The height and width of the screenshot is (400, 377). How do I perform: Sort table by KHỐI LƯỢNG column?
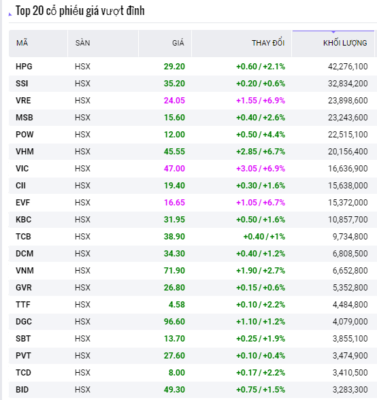click(x=345, y=43)
